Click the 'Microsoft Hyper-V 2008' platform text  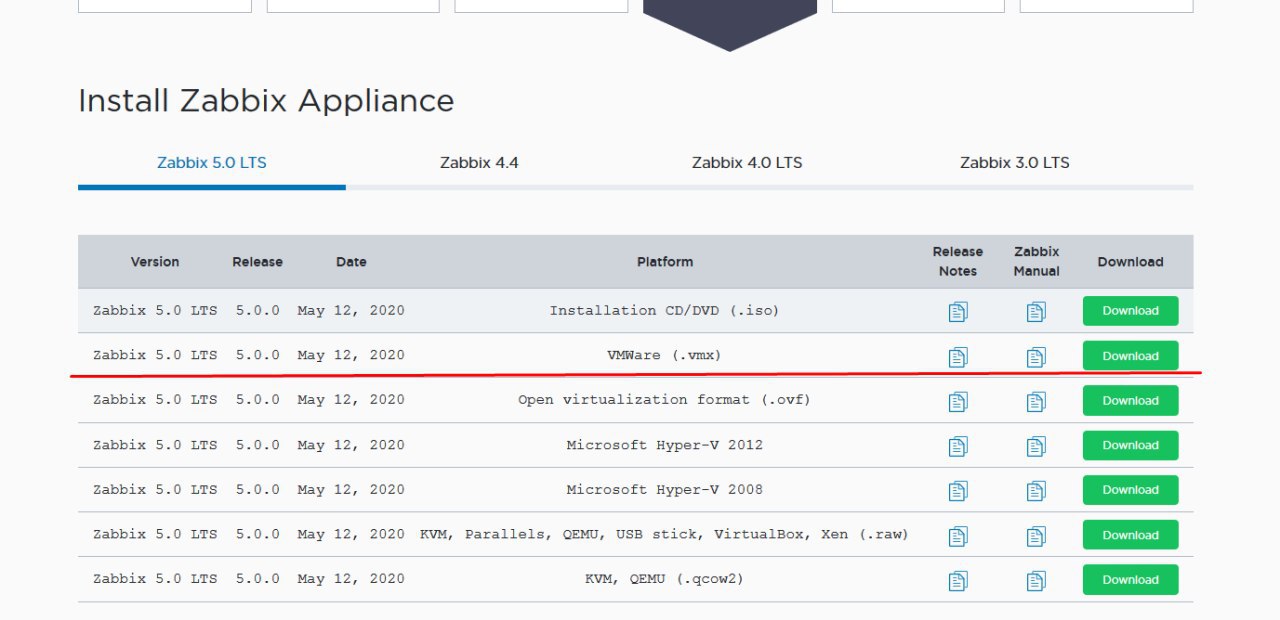click(x=664, y=490)
